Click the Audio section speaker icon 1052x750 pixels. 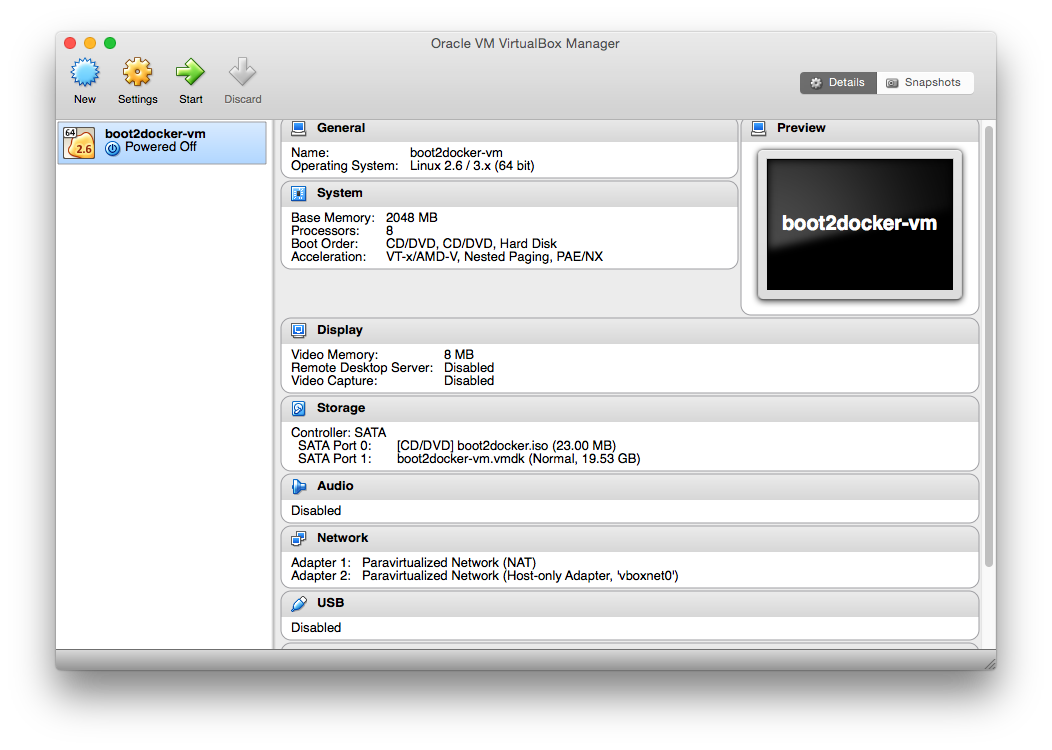(298, 486)
